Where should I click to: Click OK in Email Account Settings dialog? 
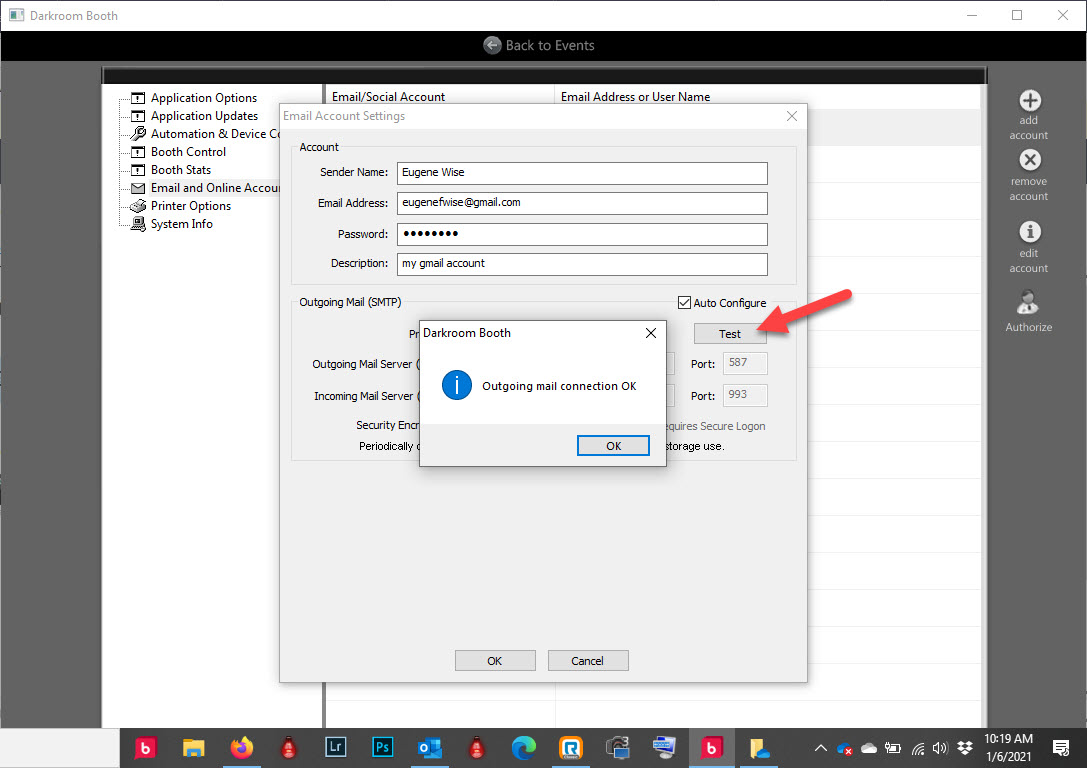coord(495,661)
